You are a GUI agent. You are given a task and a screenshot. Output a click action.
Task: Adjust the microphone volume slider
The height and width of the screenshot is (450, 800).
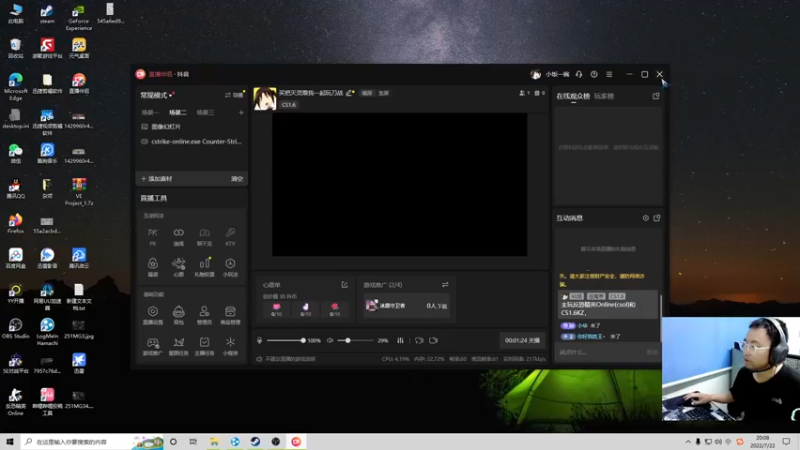click(286, 340)
